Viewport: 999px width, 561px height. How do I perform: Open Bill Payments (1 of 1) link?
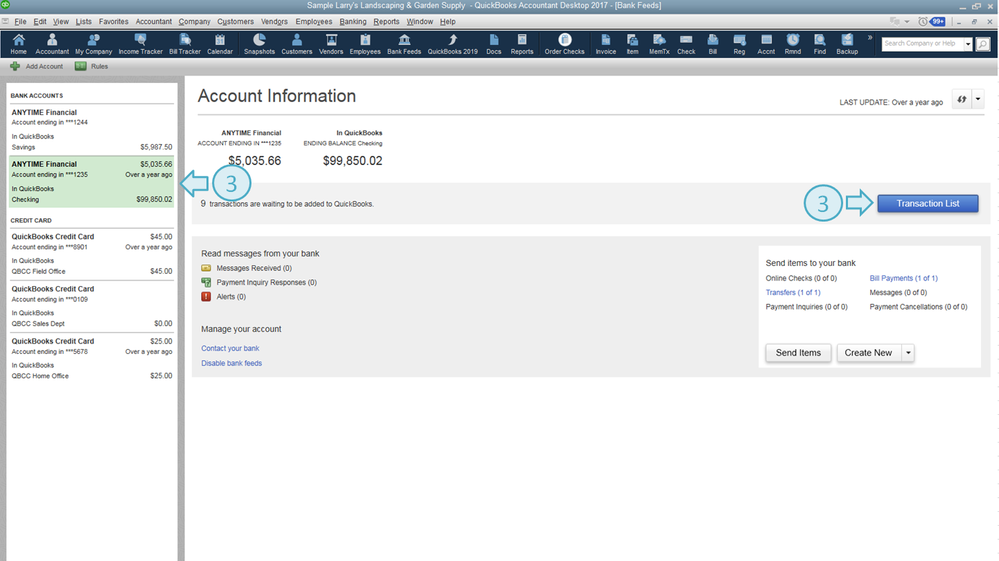click(x=903, y=278)
